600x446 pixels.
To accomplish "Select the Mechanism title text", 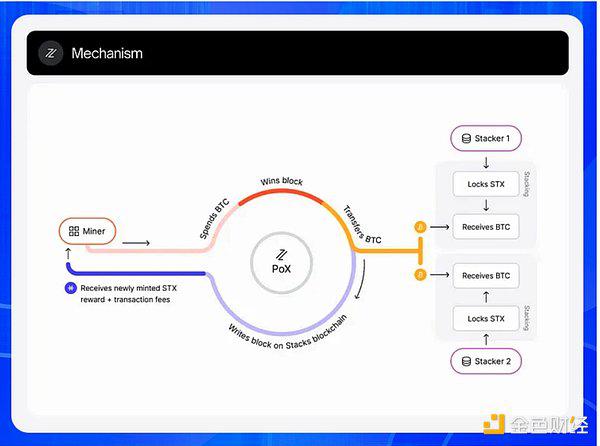I will 107,53.
